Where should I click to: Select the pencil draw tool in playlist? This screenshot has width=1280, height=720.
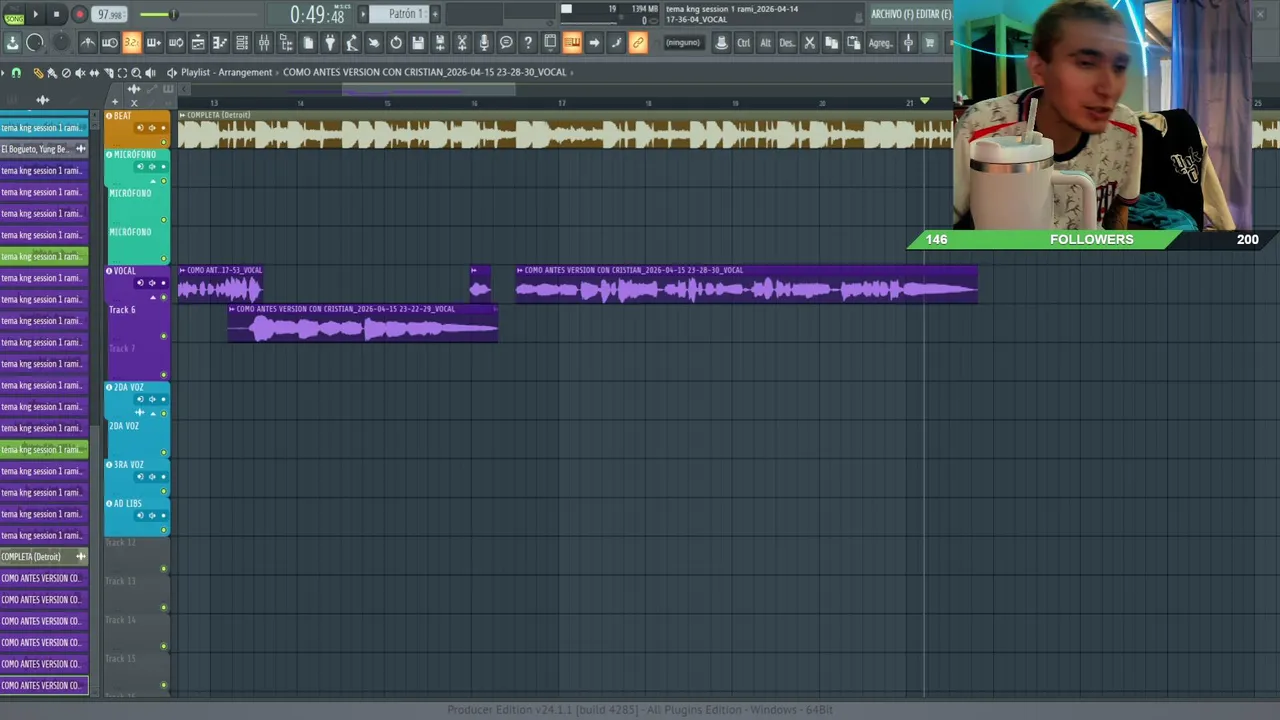pos(38,72)
